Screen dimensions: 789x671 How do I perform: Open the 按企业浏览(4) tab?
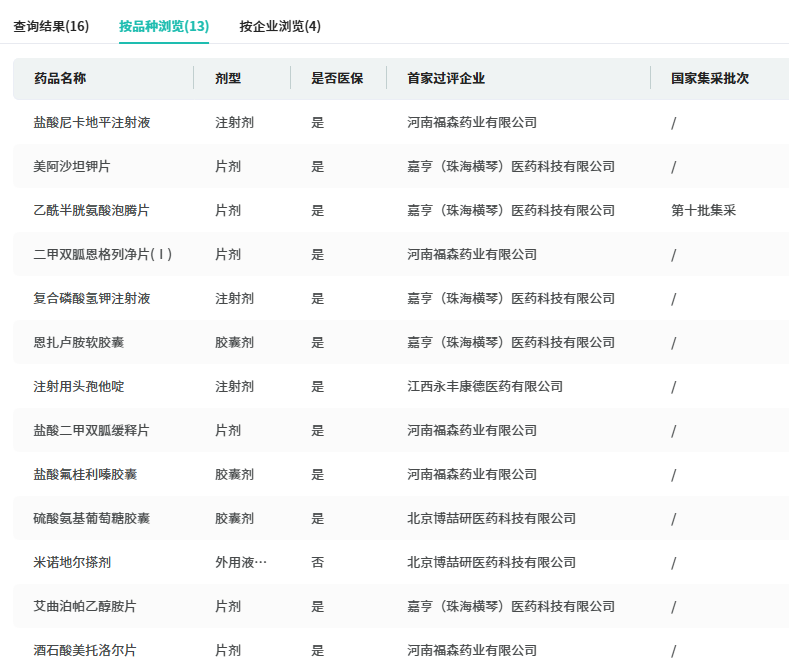pyautogui.click(x=280, y=26)
